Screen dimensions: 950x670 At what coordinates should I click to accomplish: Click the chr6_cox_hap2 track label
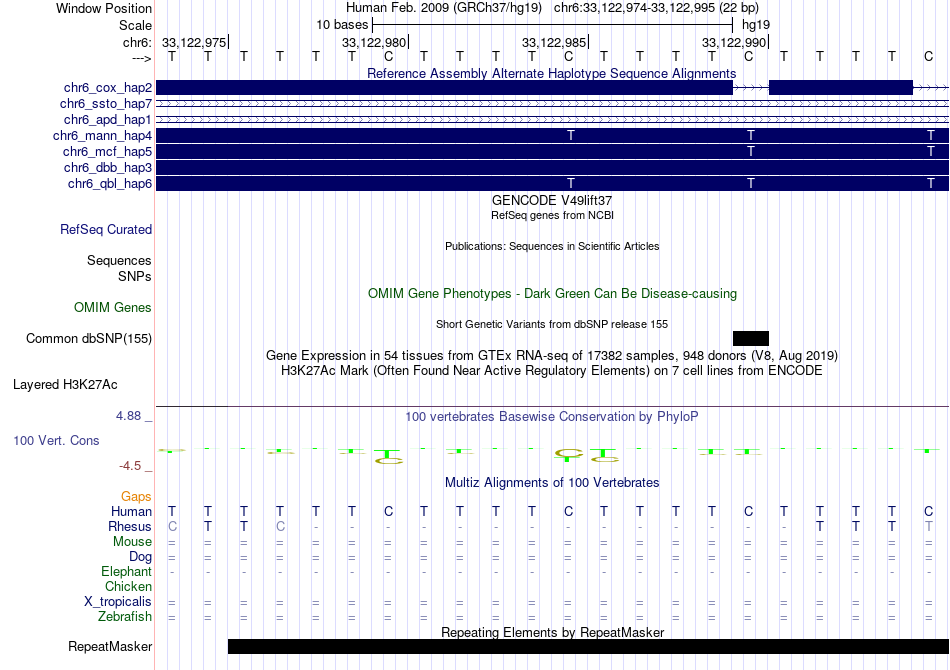108,88
